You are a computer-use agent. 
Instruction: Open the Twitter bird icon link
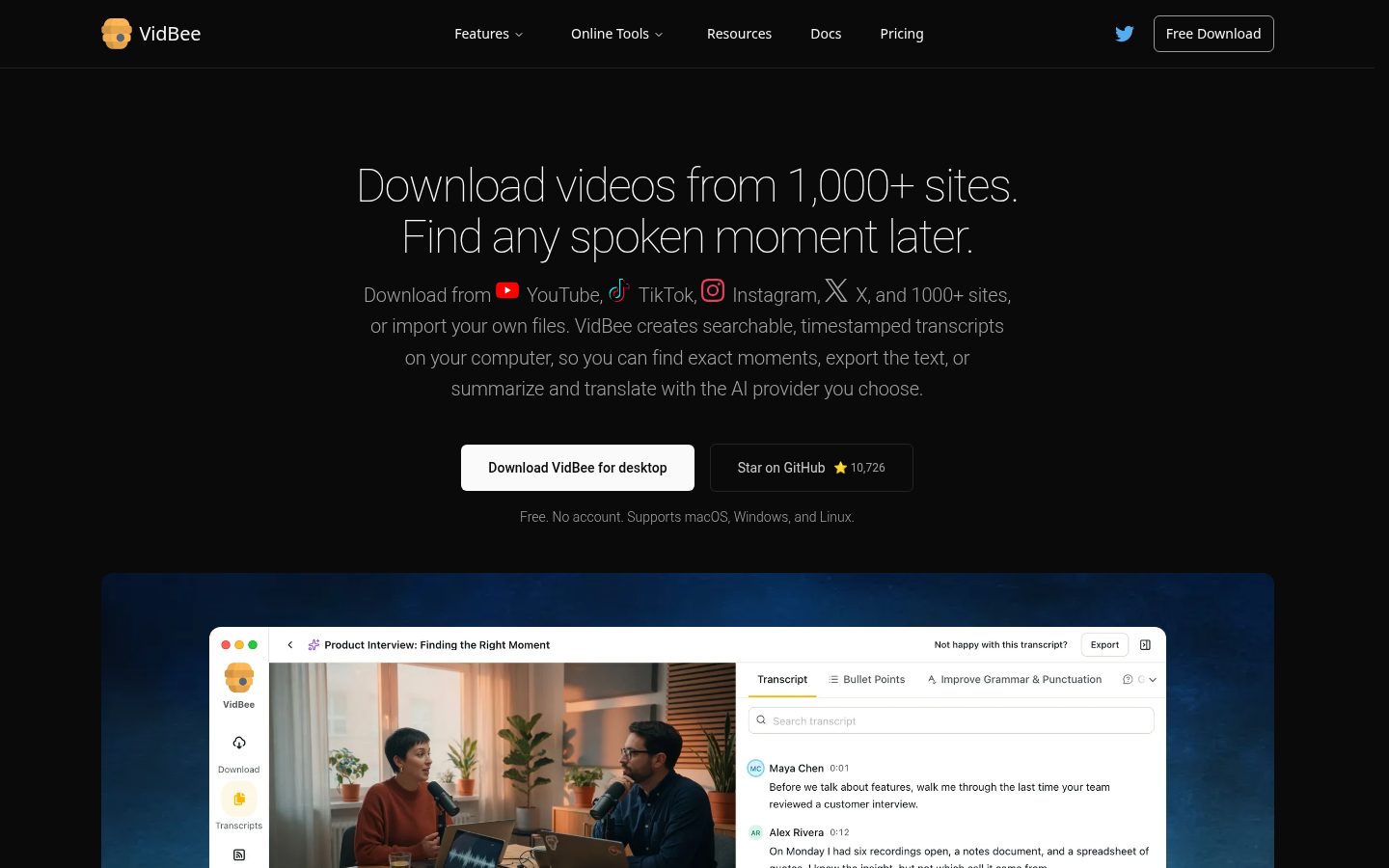tap(1124, 34)
